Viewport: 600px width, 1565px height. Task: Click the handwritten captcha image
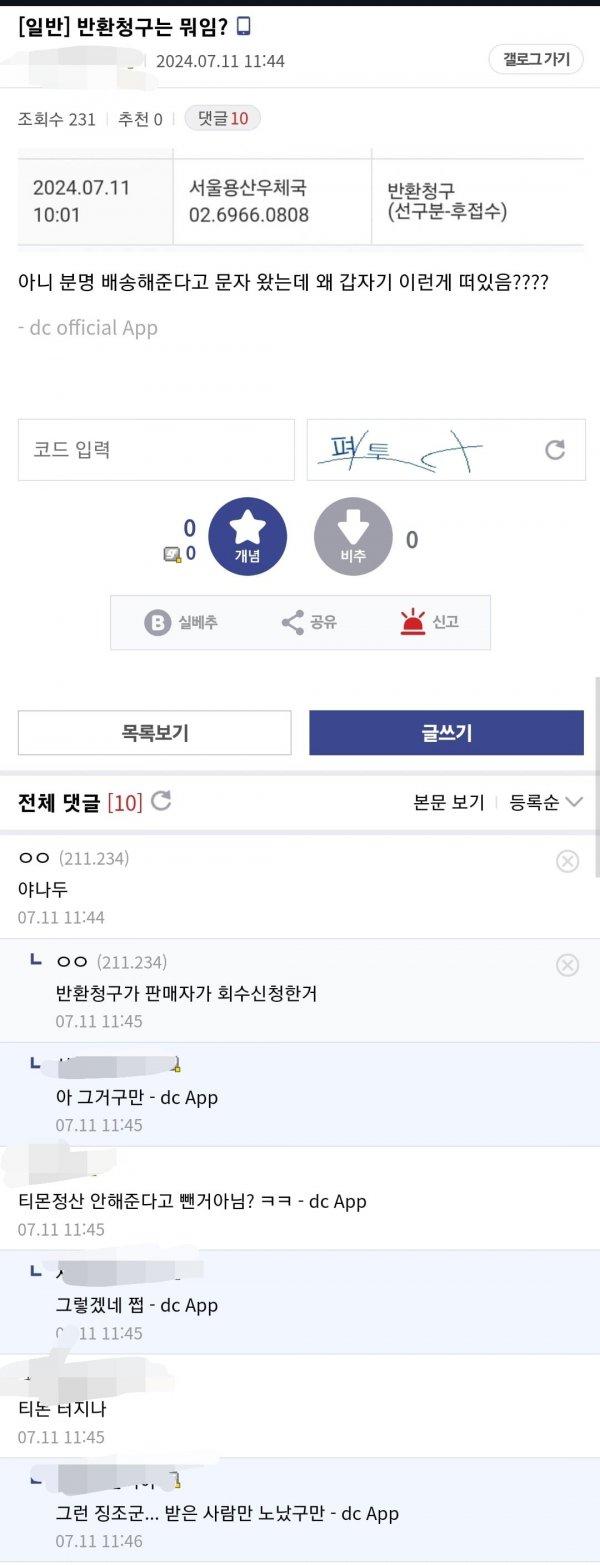400,449
